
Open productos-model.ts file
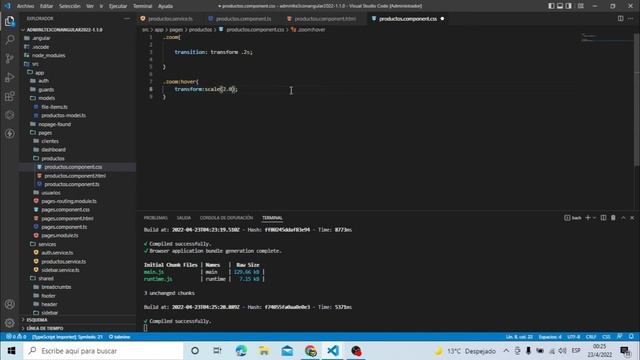(x=64, y=116)
